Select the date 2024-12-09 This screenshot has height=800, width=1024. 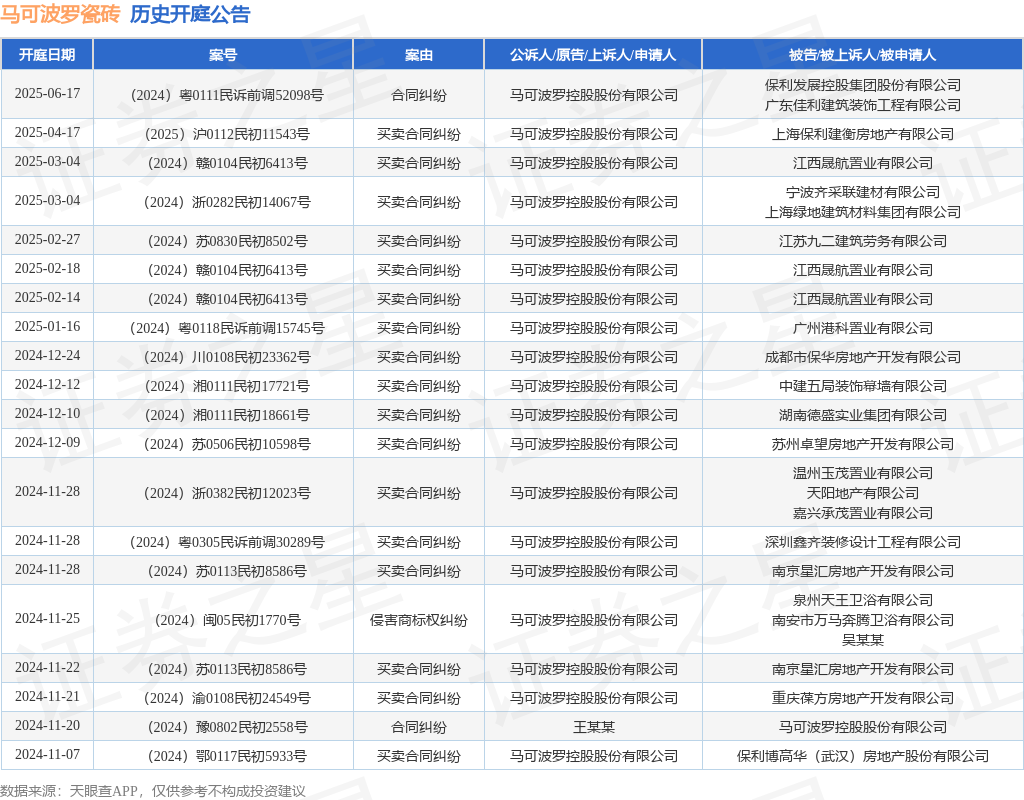(x=48, y=443)
